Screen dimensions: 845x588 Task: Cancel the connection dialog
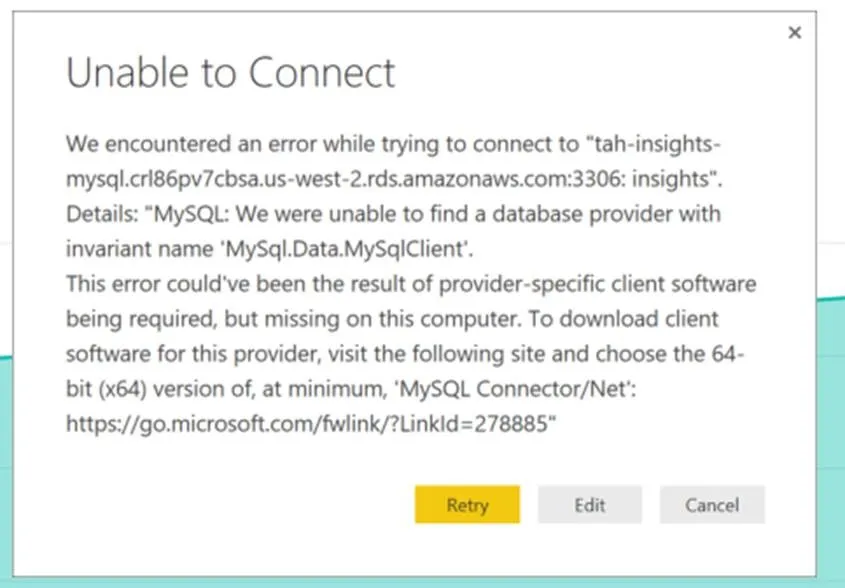point(711,505)
